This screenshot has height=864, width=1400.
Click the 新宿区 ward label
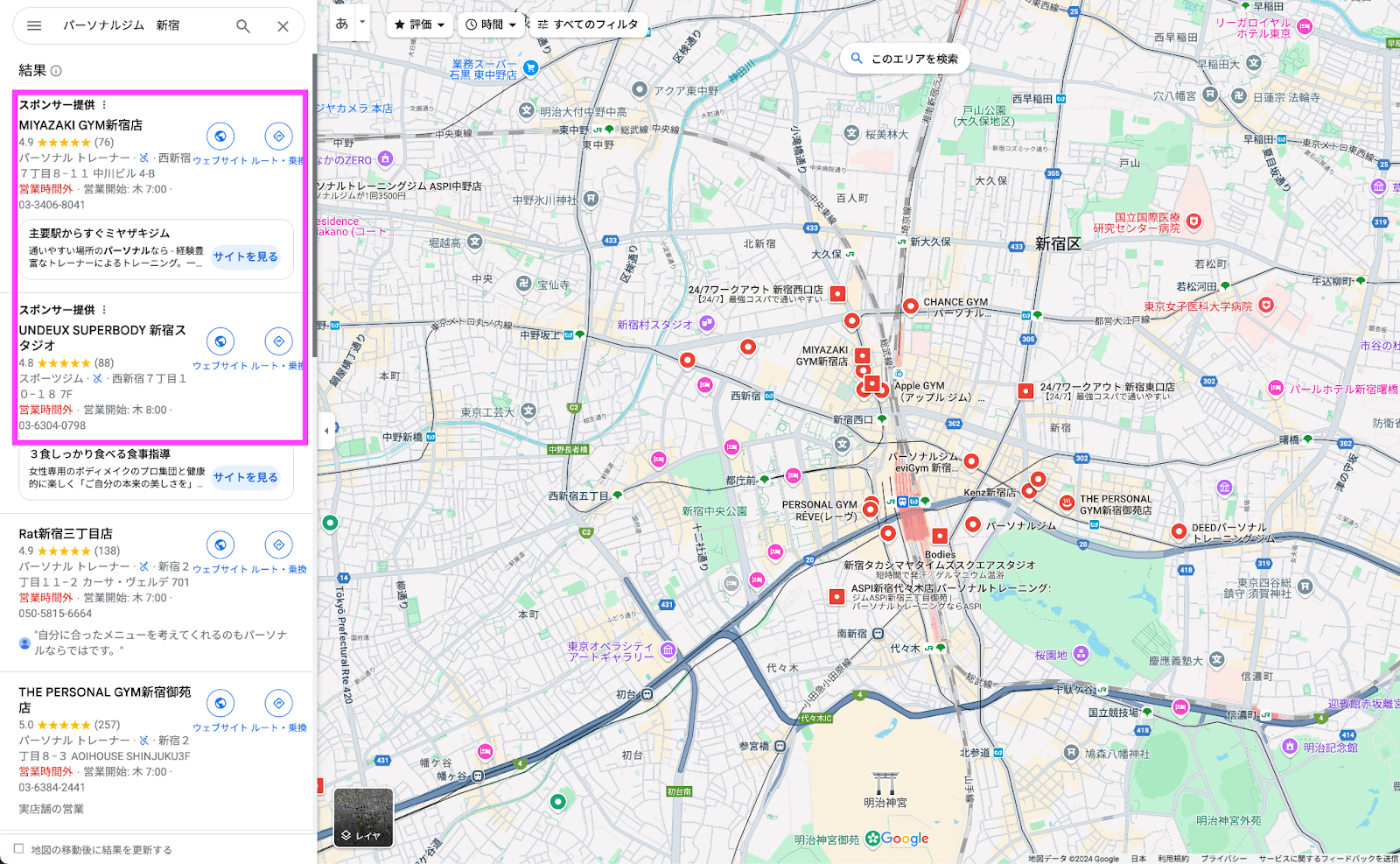tap(1058, 244)
